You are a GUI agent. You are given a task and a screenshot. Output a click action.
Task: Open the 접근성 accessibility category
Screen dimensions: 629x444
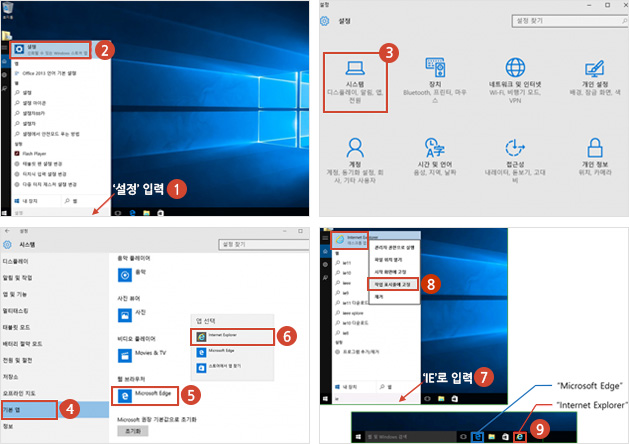(515, 160)
